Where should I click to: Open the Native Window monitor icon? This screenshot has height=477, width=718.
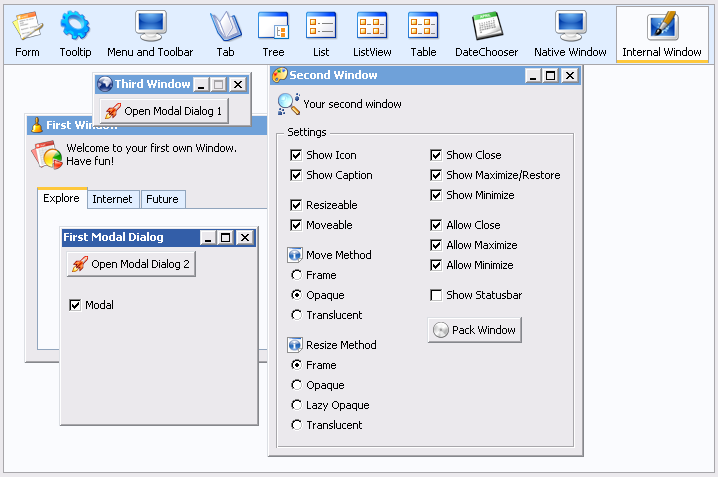click(x=571, y=26)
